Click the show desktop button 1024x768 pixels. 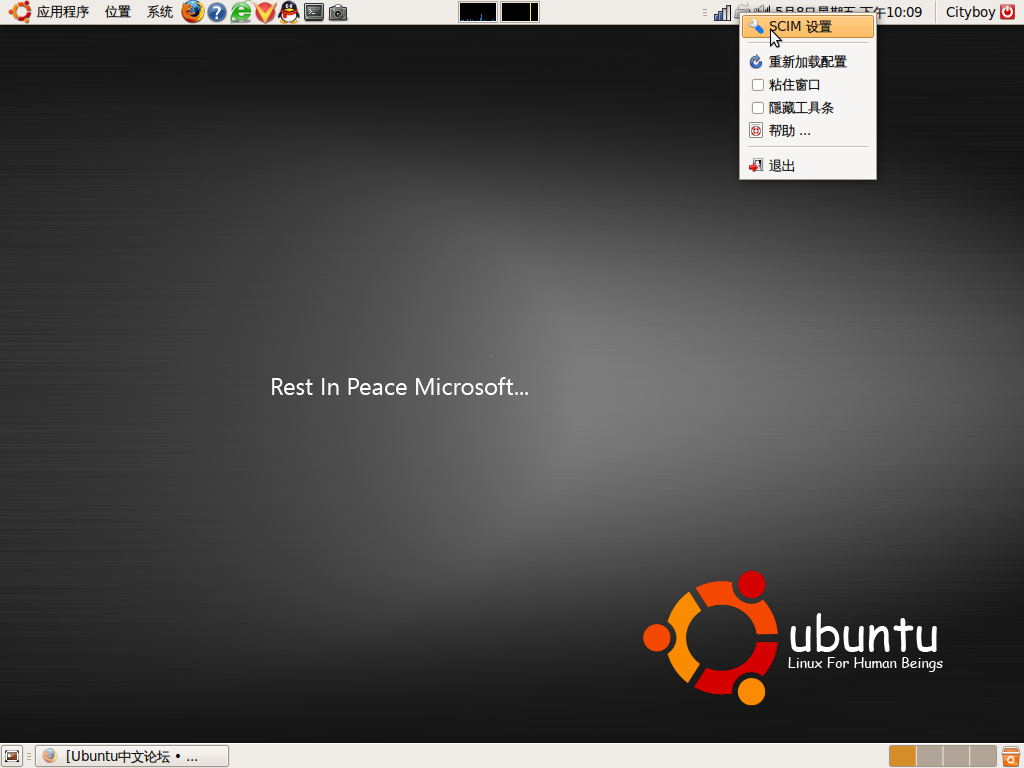12,756
